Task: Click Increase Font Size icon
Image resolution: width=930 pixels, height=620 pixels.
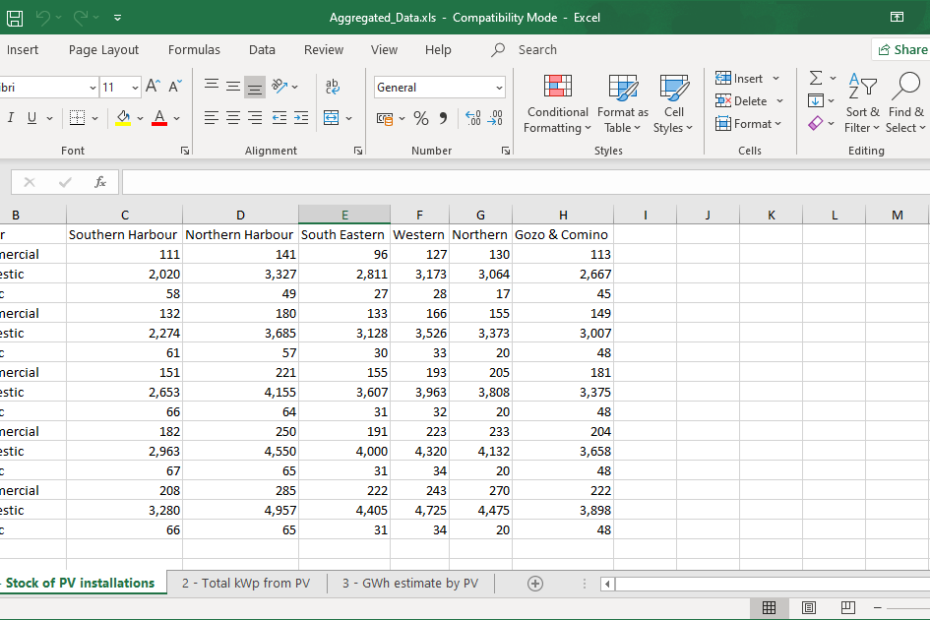Action: (x=152, y=87)
